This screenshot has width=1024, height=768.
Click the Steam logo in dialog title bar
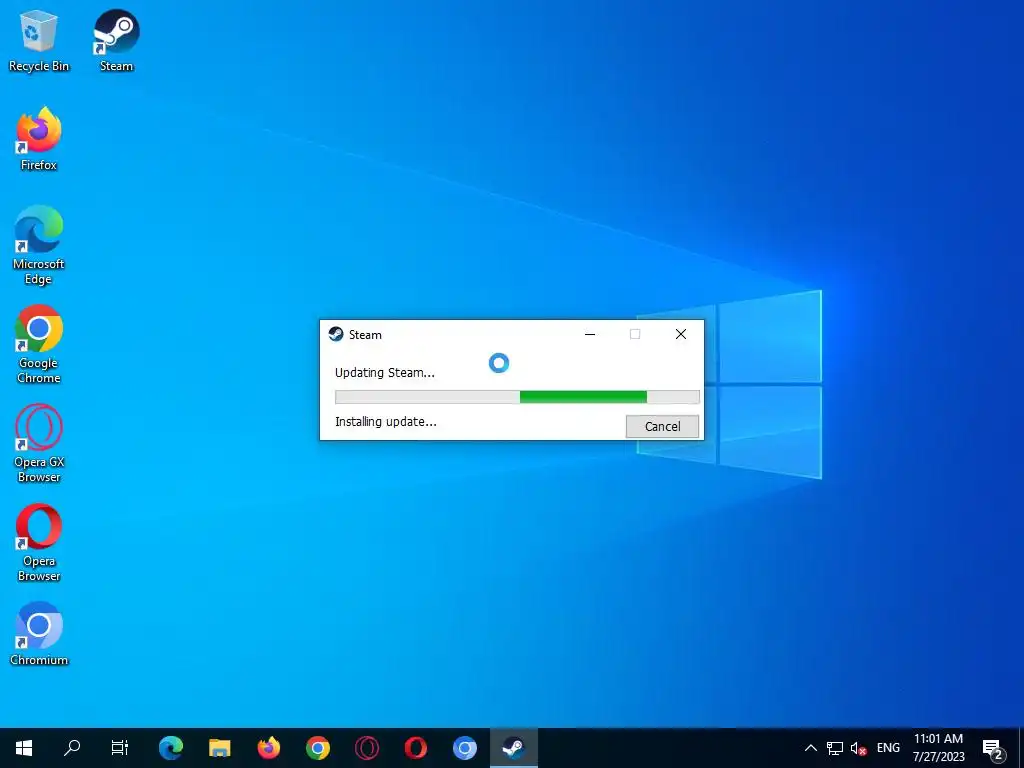(x=336, y=334)
